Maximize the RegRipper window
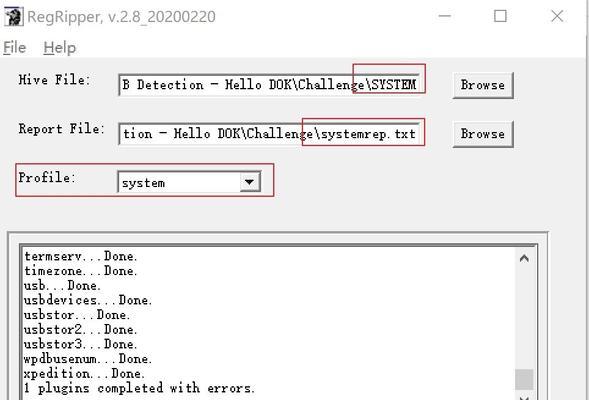 [500, 16]
